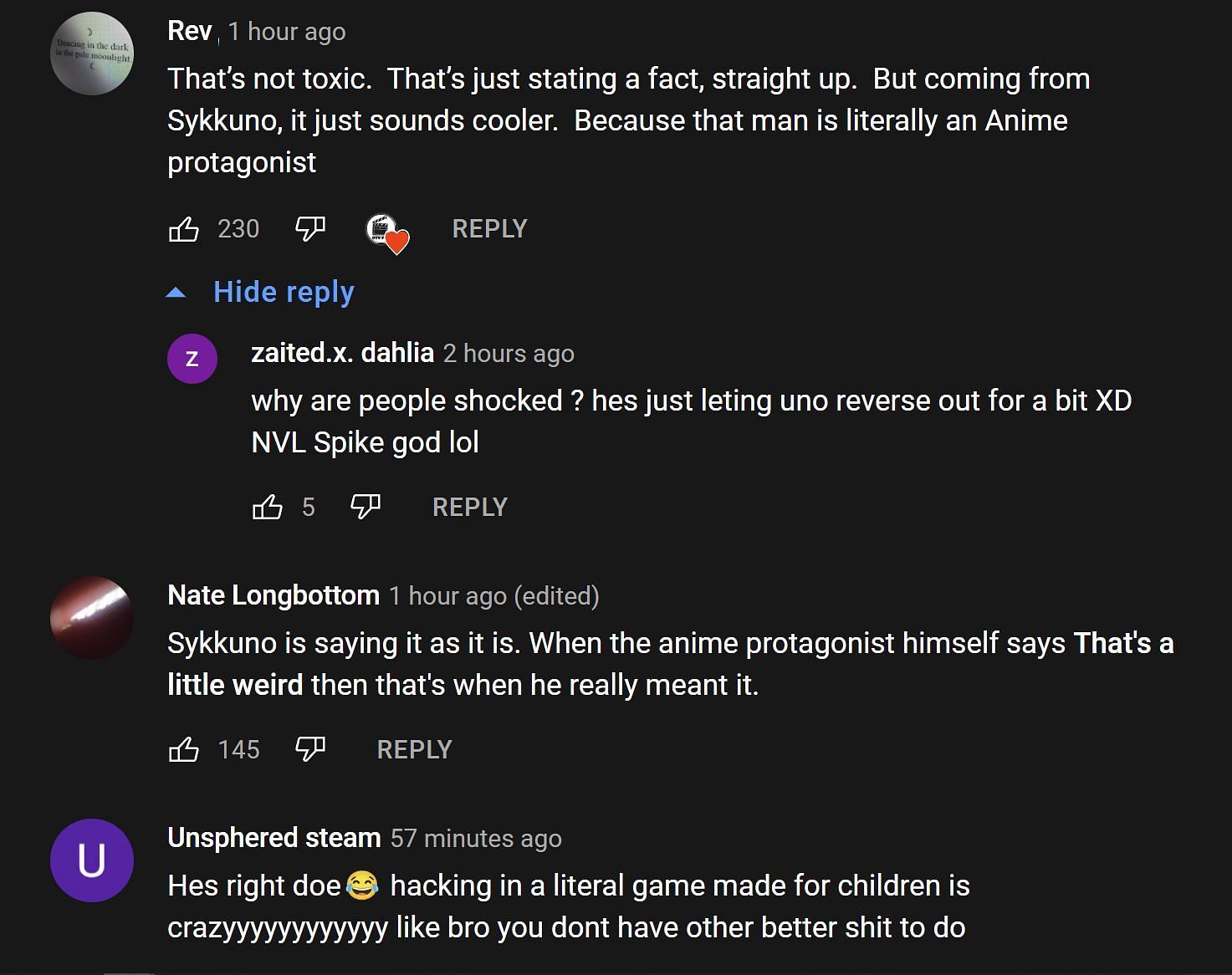Collapse replies using the blue arrow

(176, 293)
